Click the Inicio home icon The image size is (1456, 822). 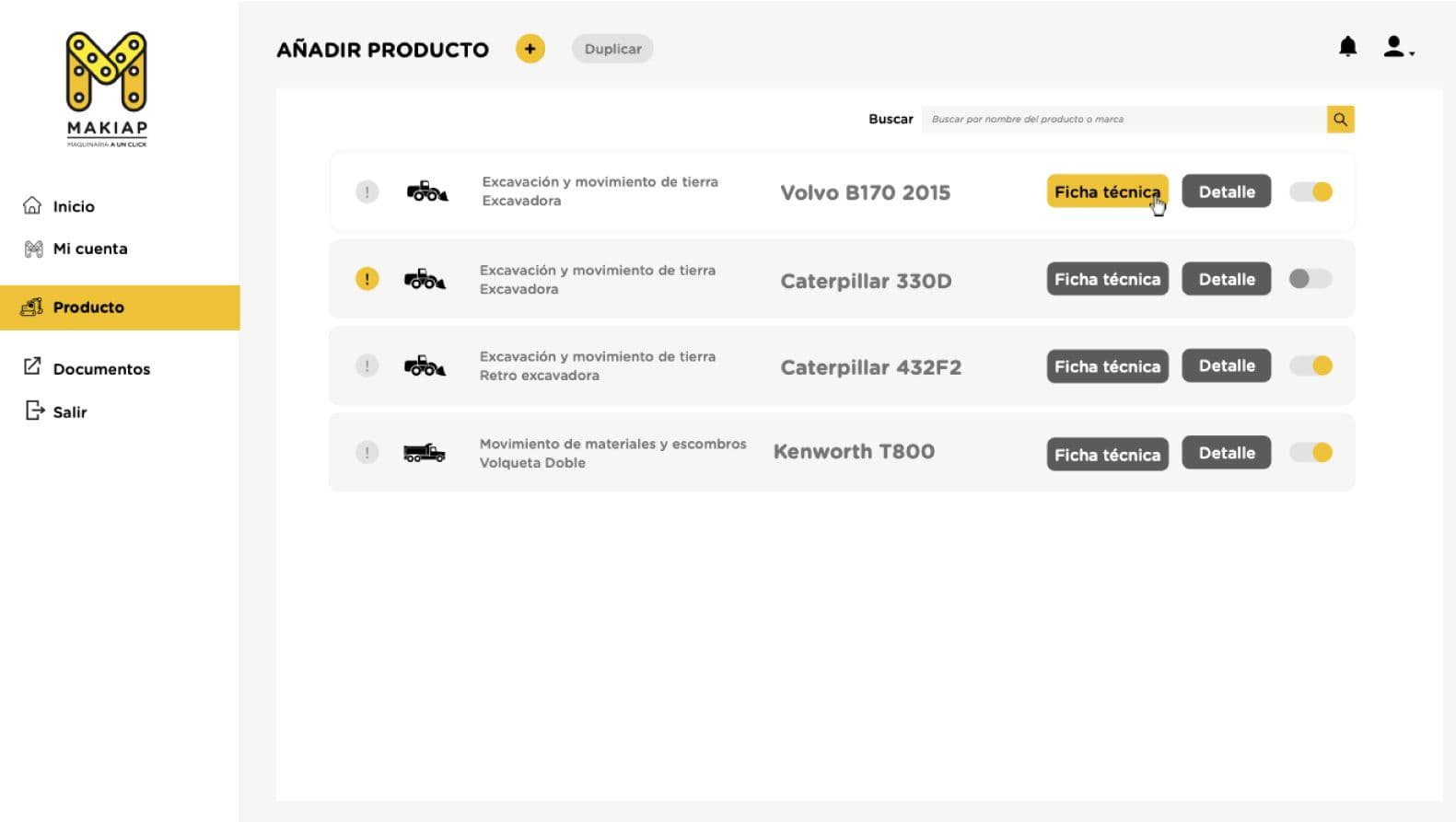(x=32, y=205)
